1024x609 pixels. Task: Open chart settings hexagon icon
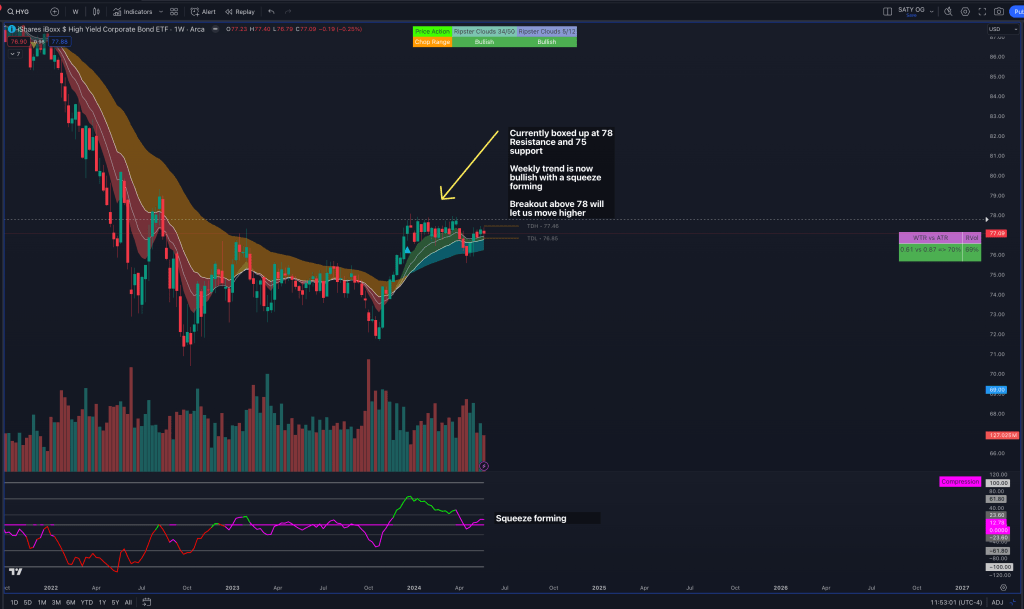(965, 12)
